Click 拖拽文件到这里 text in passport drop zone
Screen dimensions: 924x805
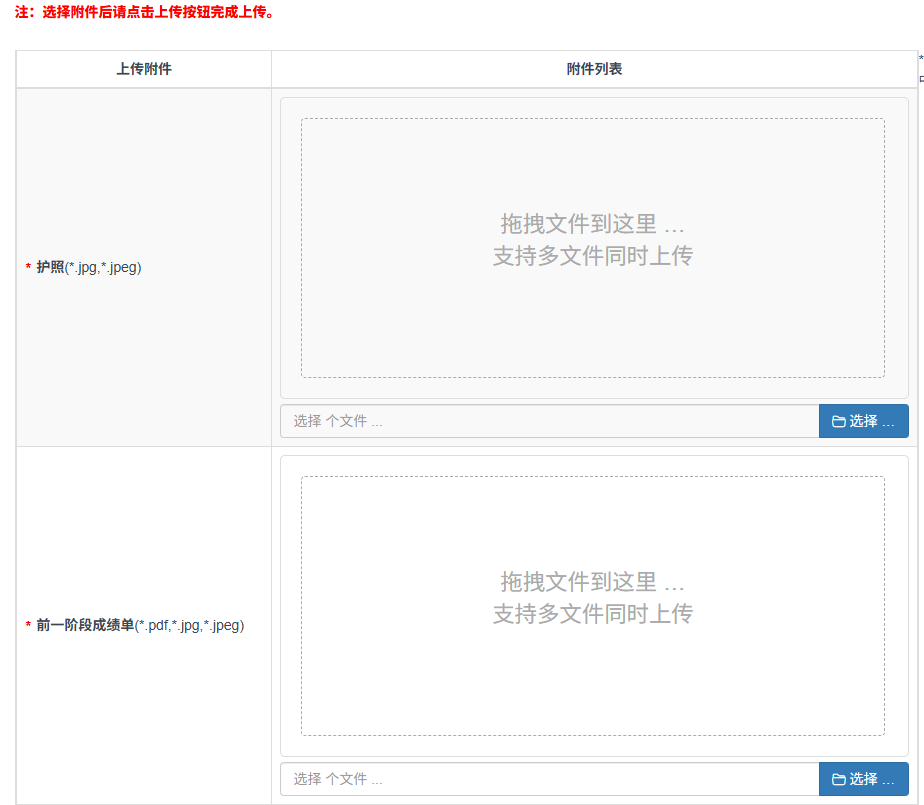(592, 223)
